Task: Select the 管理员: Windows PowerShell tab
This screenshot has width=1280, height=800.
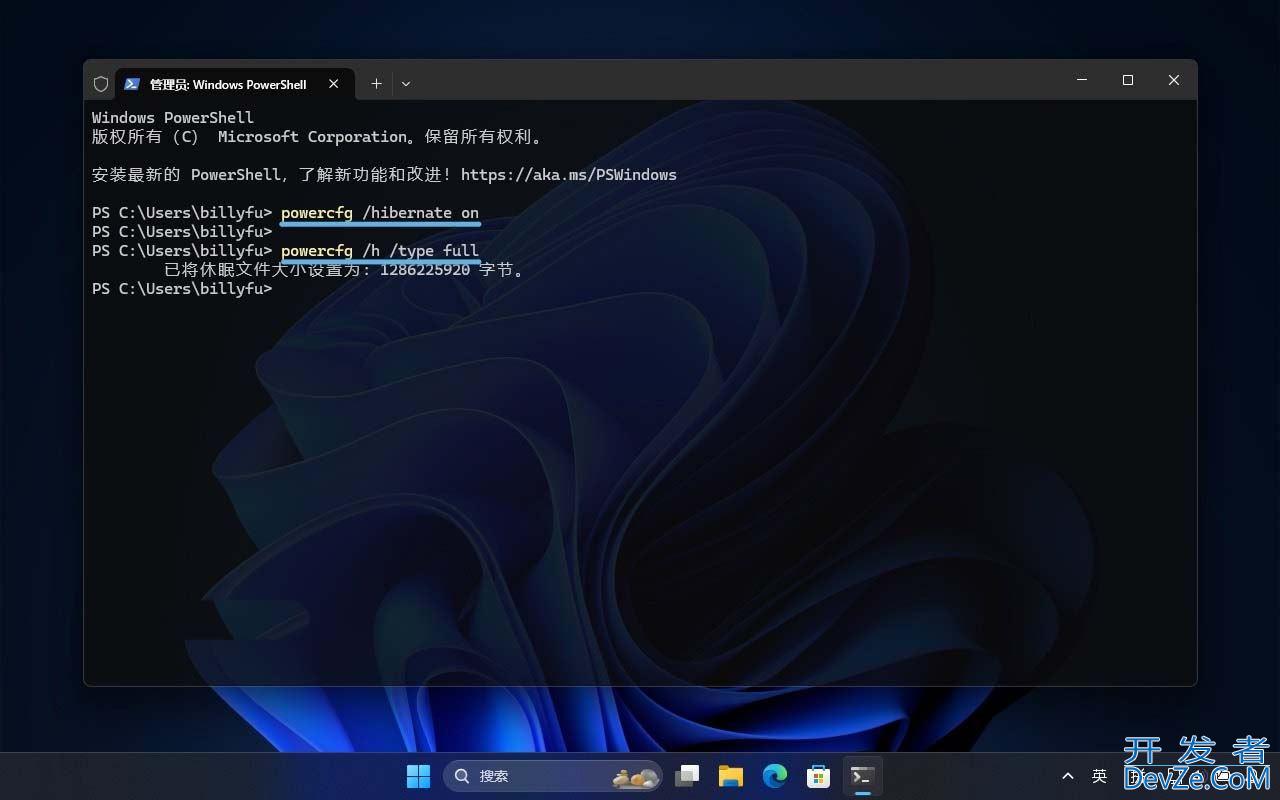Action: pyautogui.click(x=234, y=84)
